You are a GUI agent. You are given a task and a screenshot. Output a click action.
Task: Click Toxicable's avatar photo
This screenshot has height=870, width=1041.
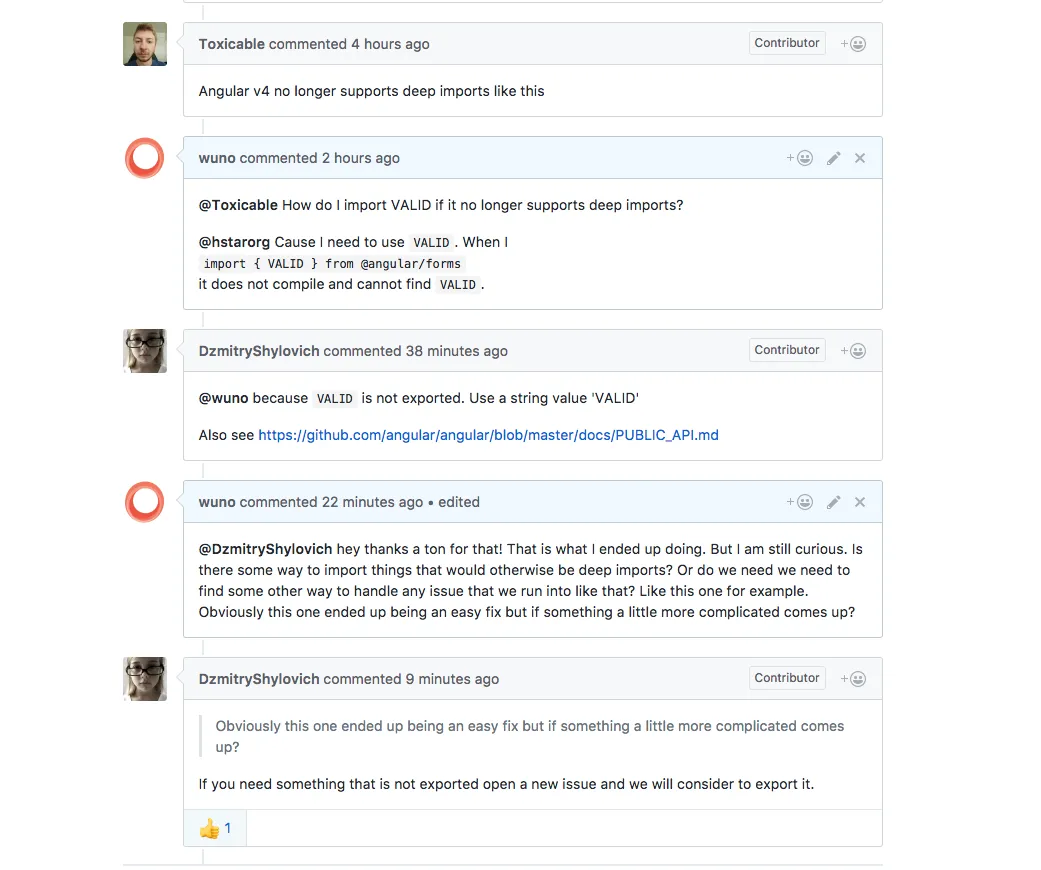tap(145, 44)
